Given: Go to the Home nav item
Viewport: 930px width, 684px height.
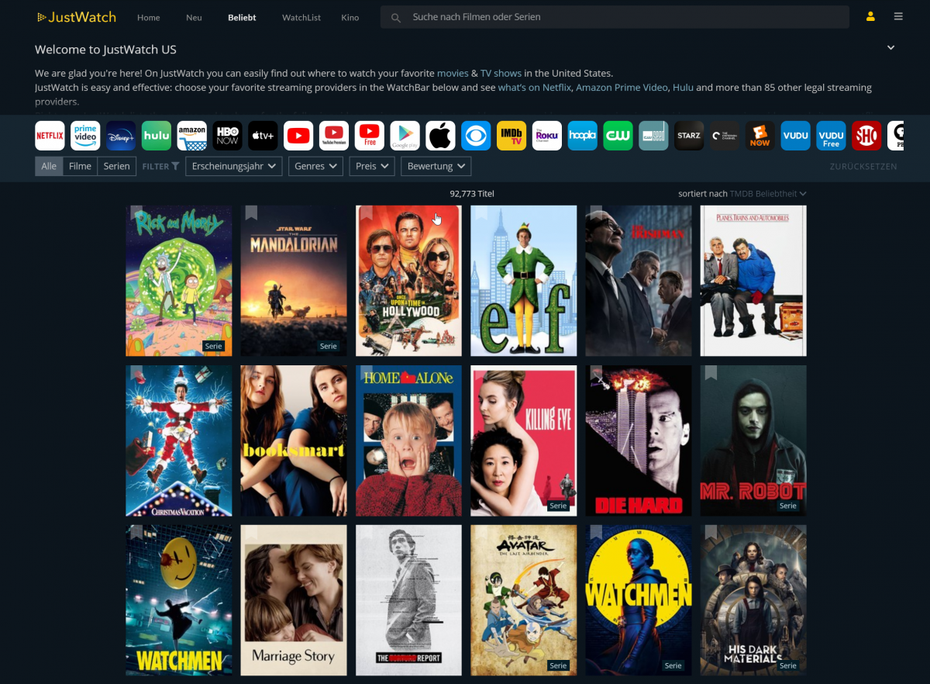Looking at the screenshot, I should point(148,17).
